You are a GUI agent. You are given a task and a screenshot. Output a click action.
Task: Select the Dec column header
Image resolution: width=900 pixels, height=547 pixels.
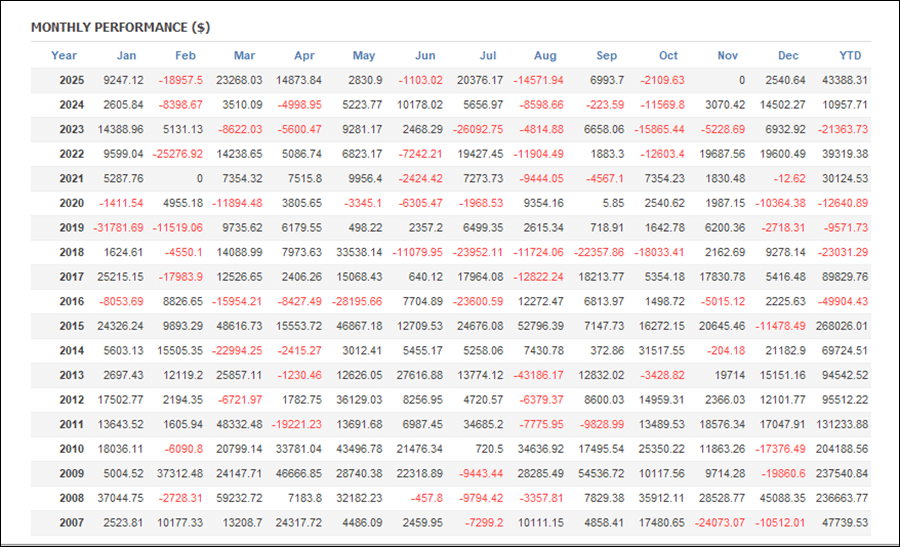pos(789,56)
